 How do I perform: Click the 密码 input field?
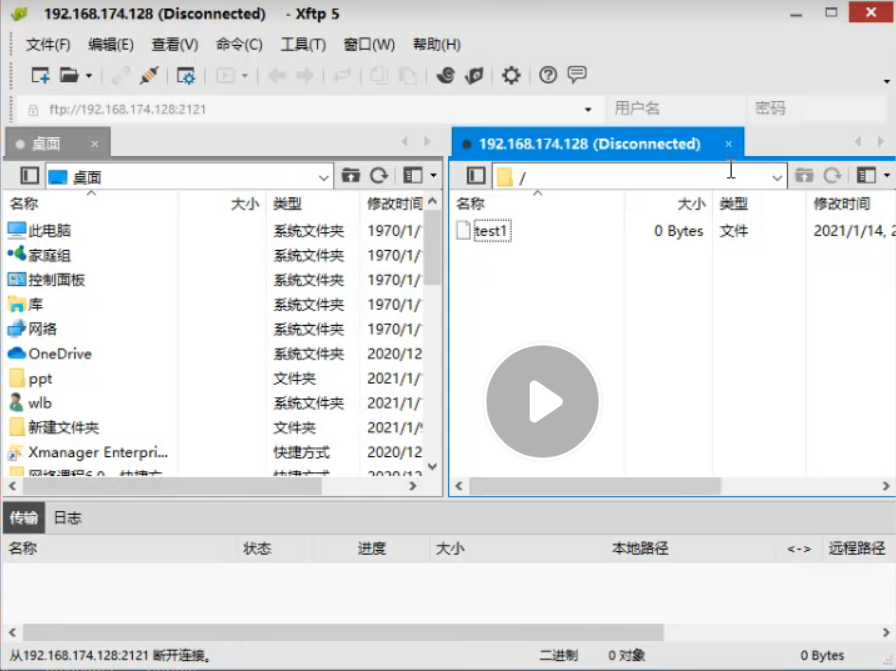819,109
